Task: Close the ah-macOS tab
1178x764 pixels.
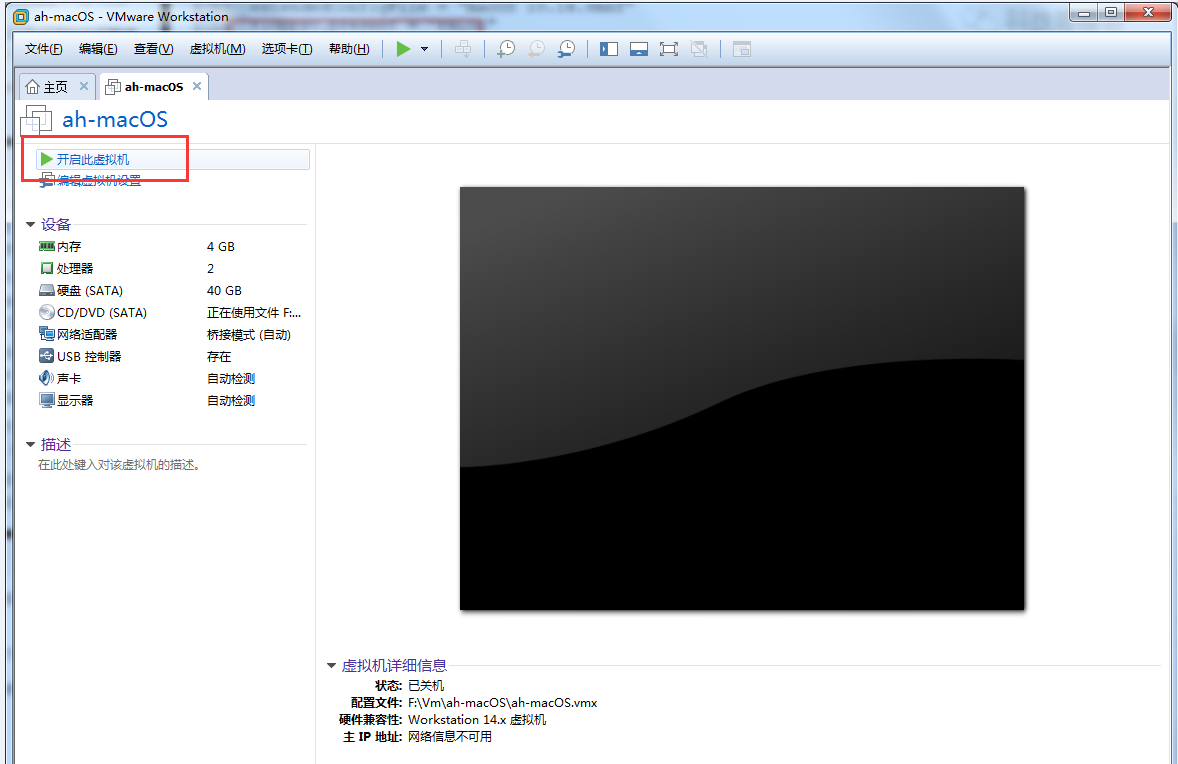Action: [x=197, y=87]
